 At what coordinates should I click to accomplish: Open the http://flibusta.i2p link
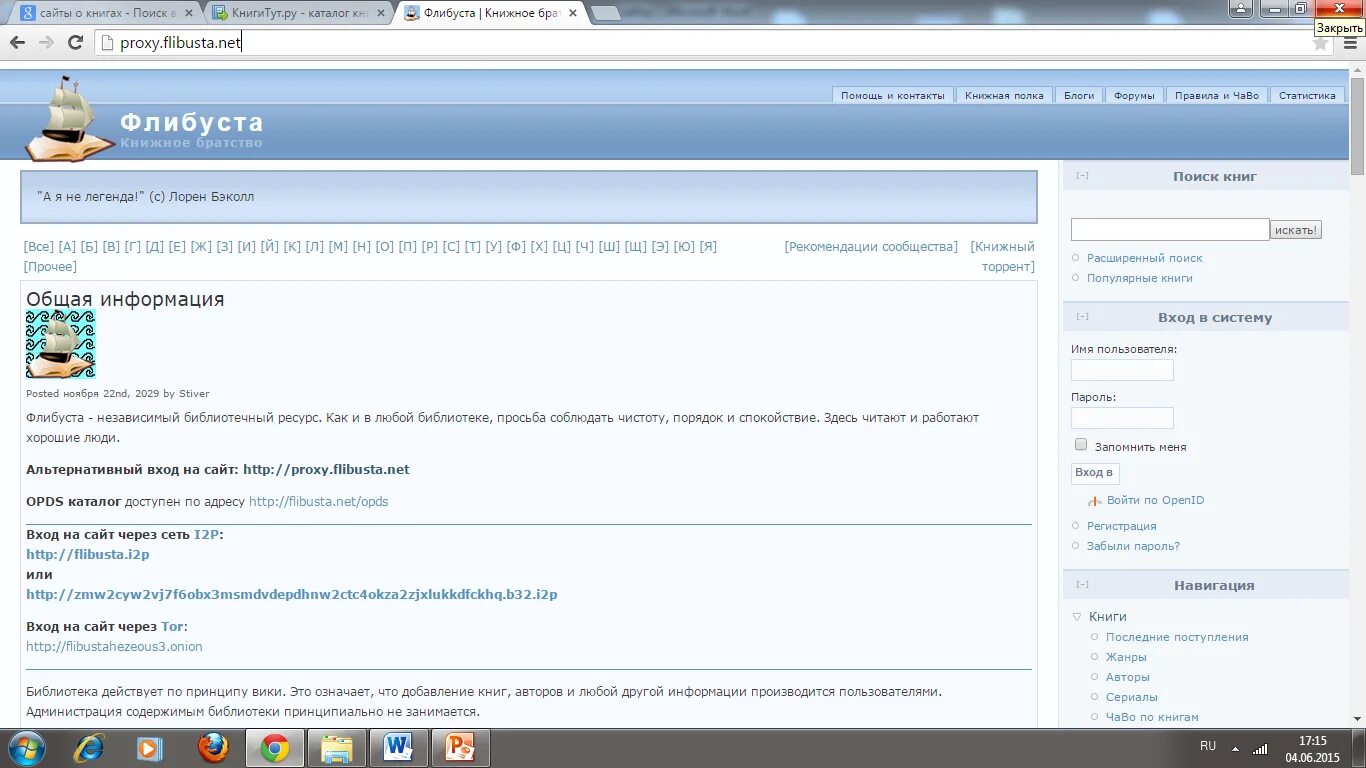88,554
